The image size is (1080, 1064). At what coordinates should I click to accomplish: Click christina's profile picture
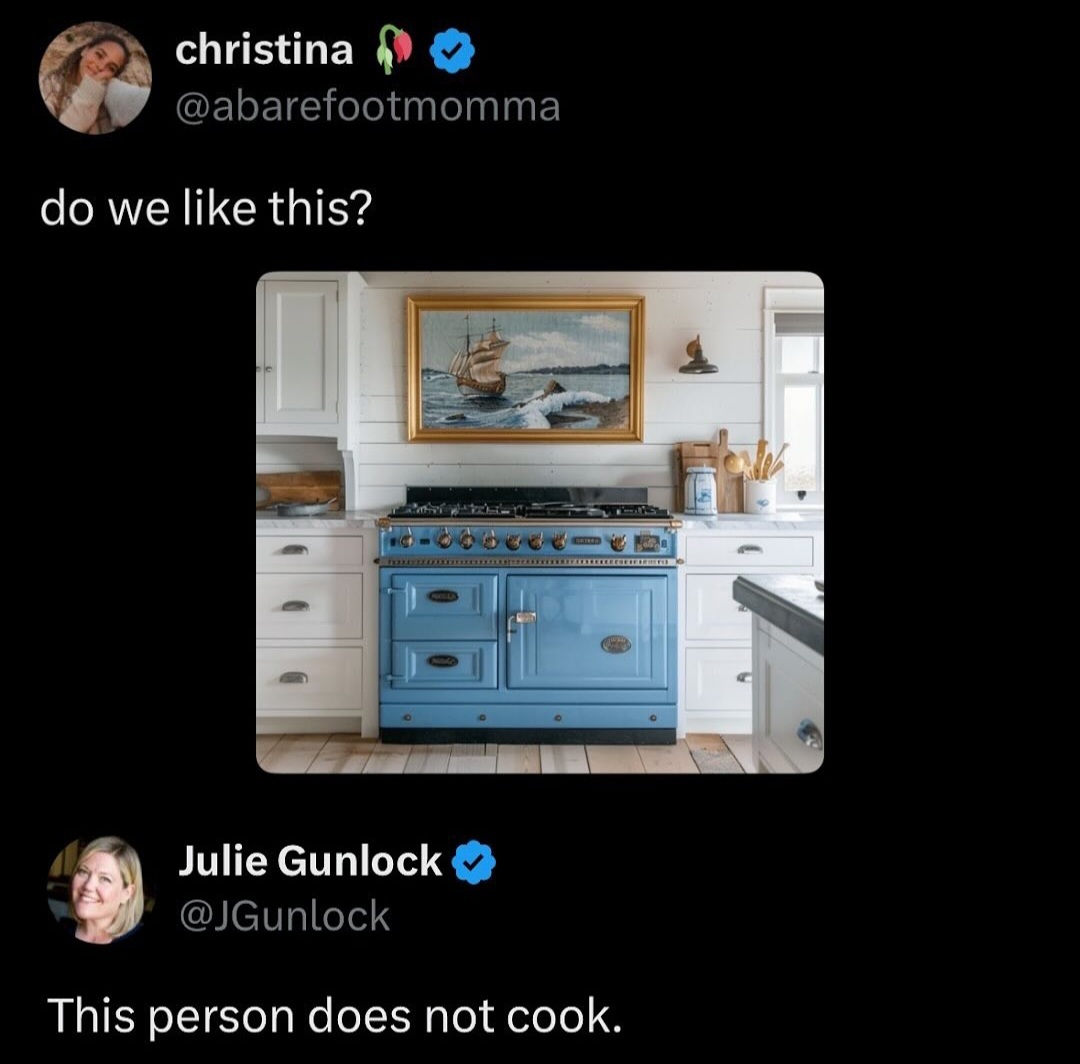pos(95,78)
